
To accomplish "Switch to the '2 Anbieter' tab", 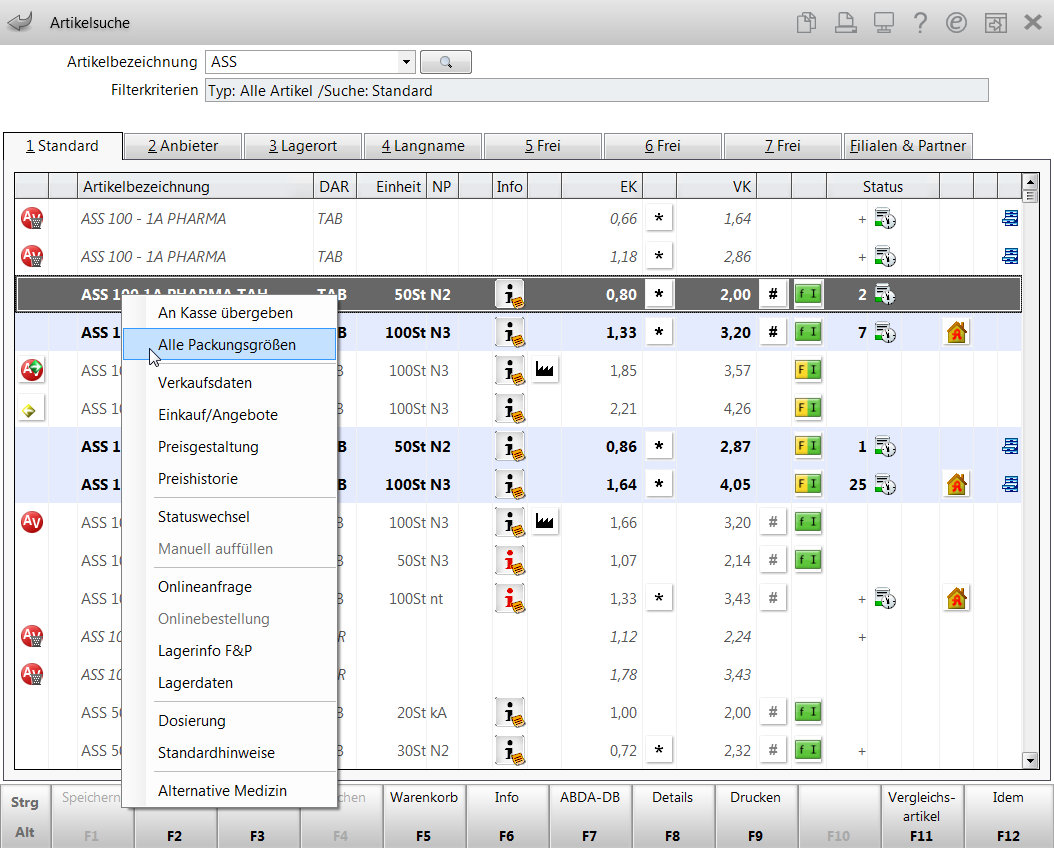I will coord(182,146).
